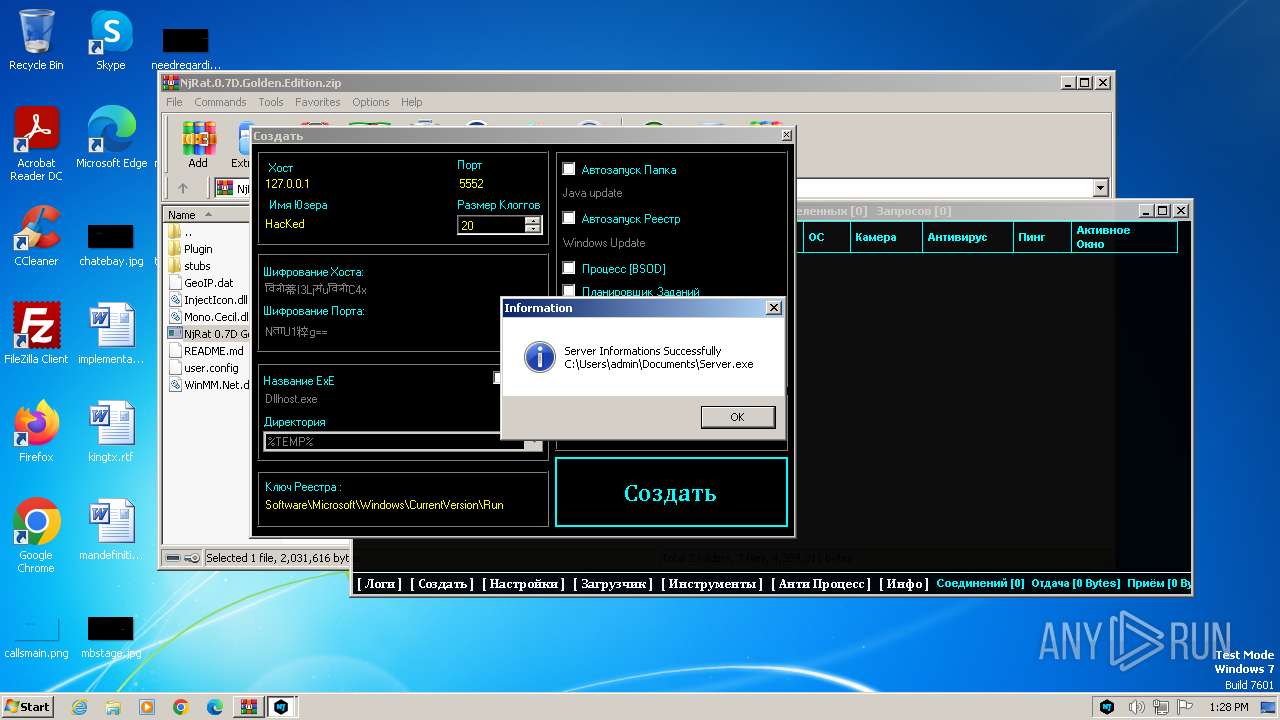Switch to [Анти Процесс] tab
Screen dimensions: 1280x720
pos(821,584)
